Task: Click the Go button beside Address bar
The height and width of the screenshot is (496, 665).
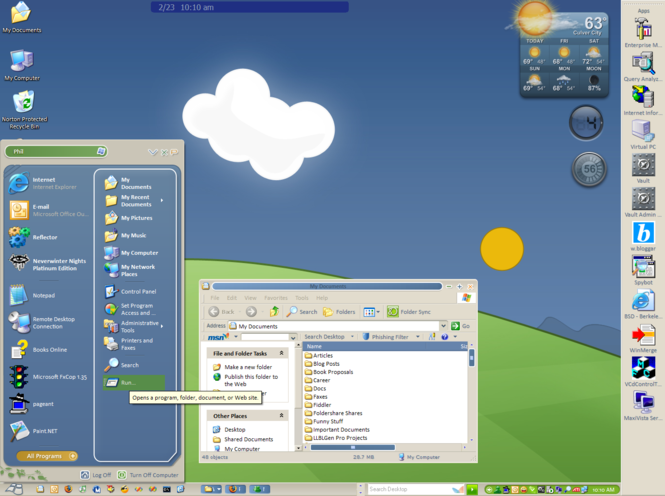Action: [461, 326]
